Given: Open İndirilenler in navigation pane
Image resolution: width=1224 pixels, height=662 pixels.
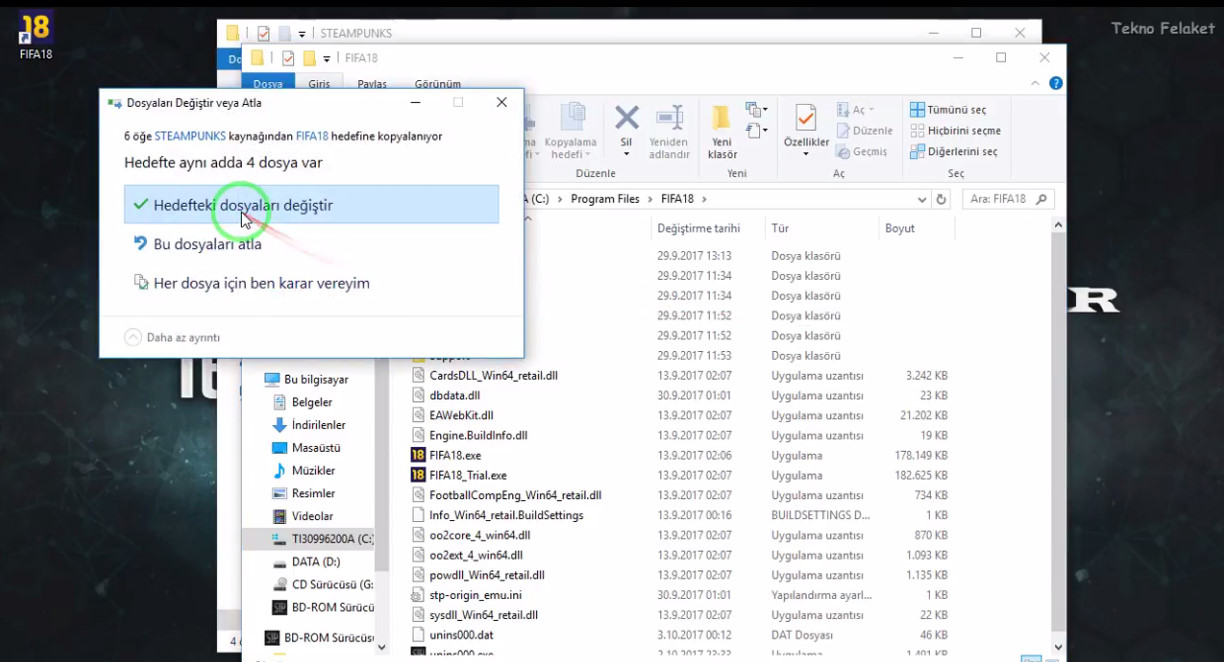Looking at the screenshot, I should click(310, 425).
